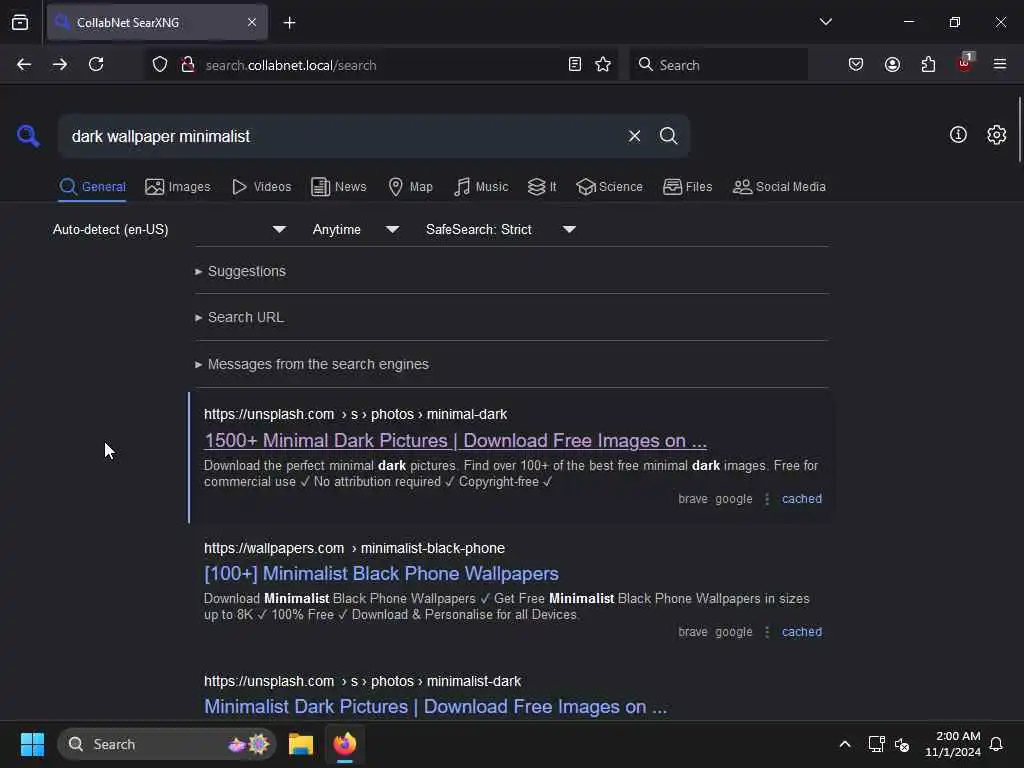Screen dimensions: 1024x768
Task: Reload the current page
Action: click(x=96, y=64)
